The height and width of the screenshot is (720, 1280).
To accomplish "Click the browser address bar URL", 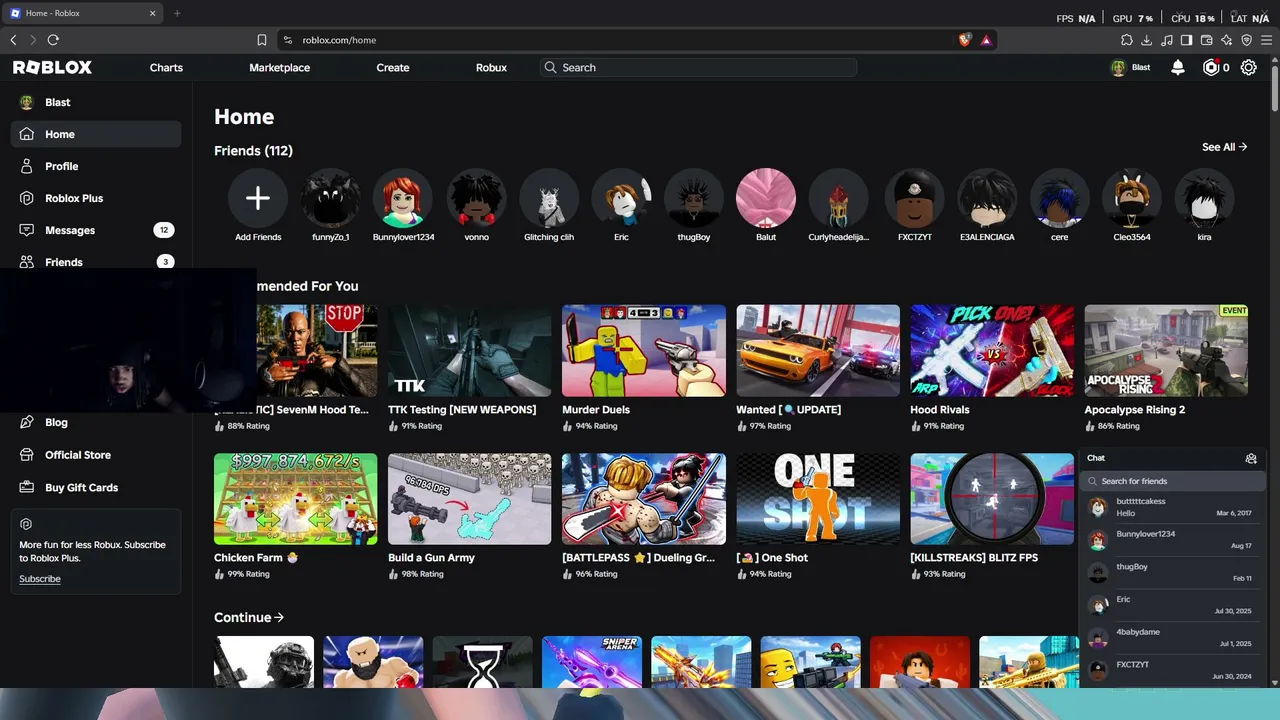I will pos(339,40).
